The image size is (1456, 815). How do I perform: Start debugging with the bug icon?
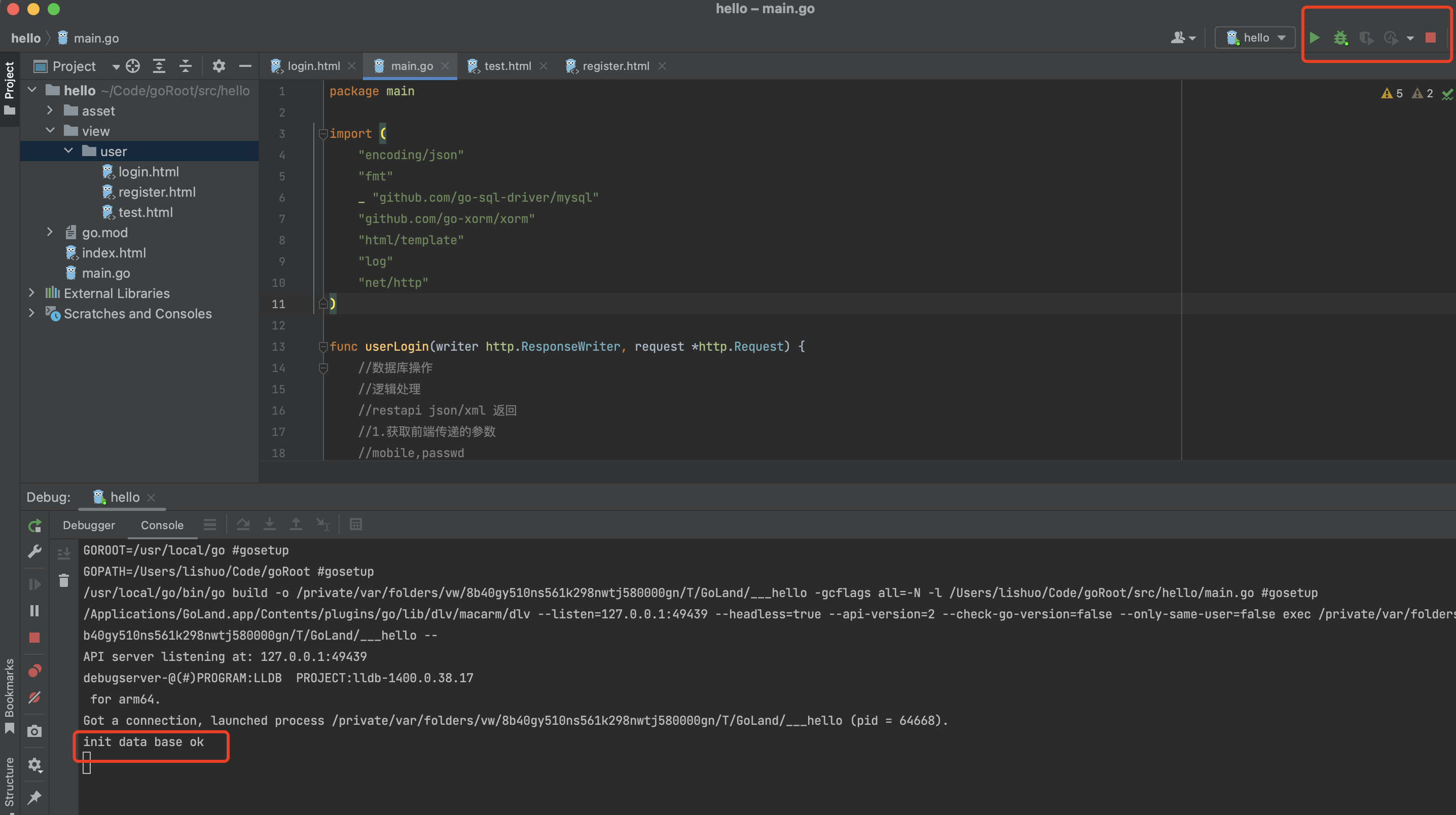pos(1340,38)
